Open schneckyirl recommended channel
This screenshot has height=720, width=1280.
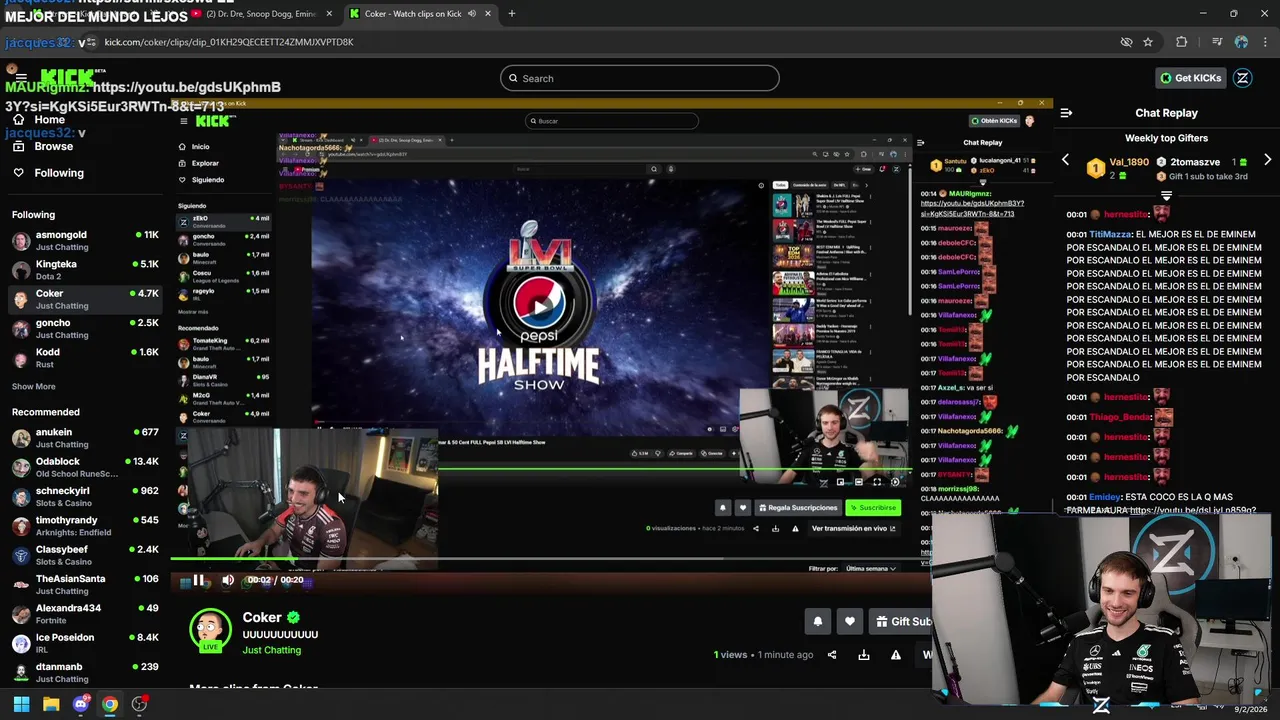click(85, 497)
